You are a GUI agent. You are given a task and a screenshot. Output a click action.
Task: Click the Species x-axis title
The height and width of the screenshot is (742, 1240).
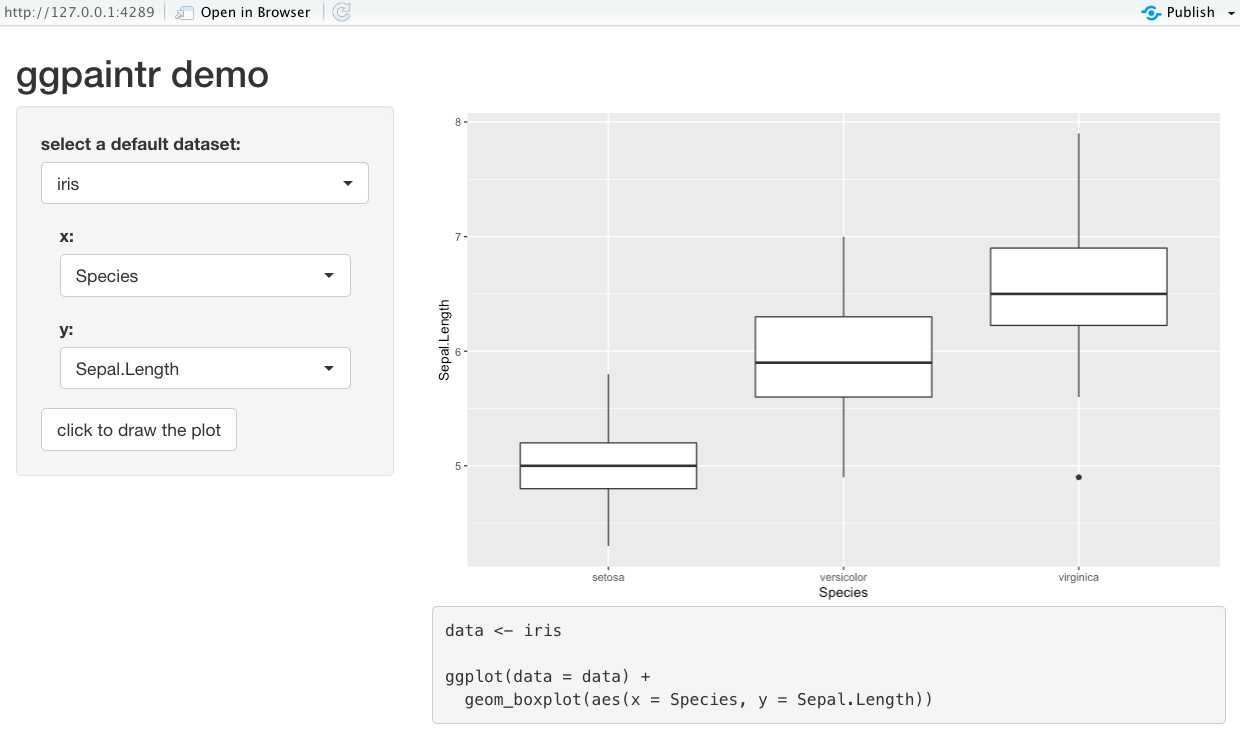click(x=843, y=593)
